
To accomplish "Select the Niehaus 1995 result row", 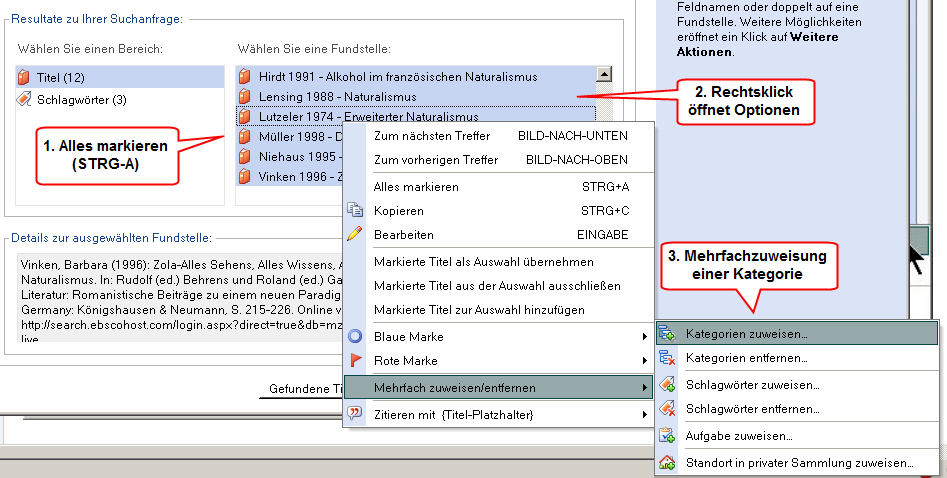I will click(x=290, y=157).
